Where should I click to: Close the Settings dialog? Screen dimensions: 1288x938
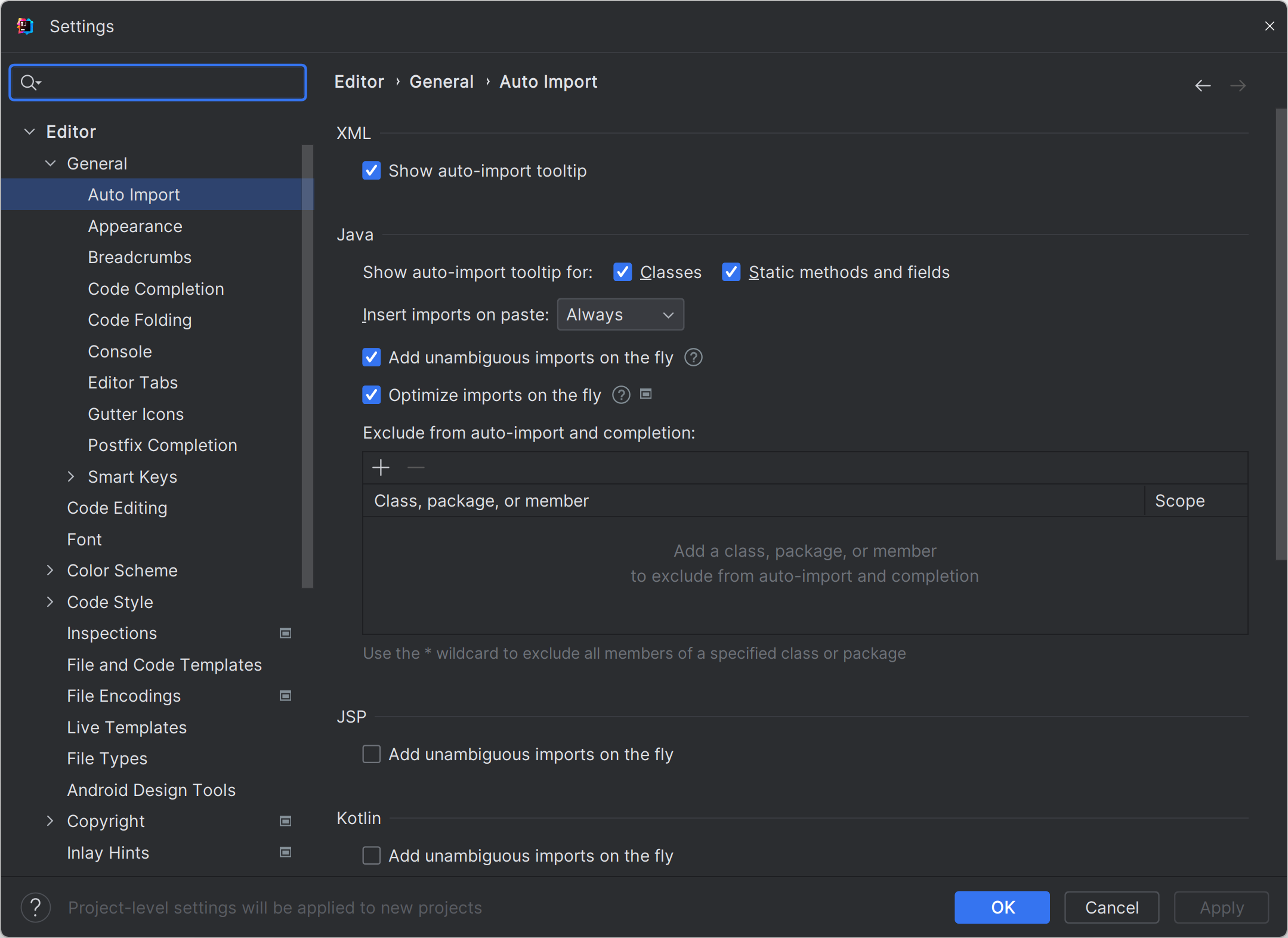1270,26
